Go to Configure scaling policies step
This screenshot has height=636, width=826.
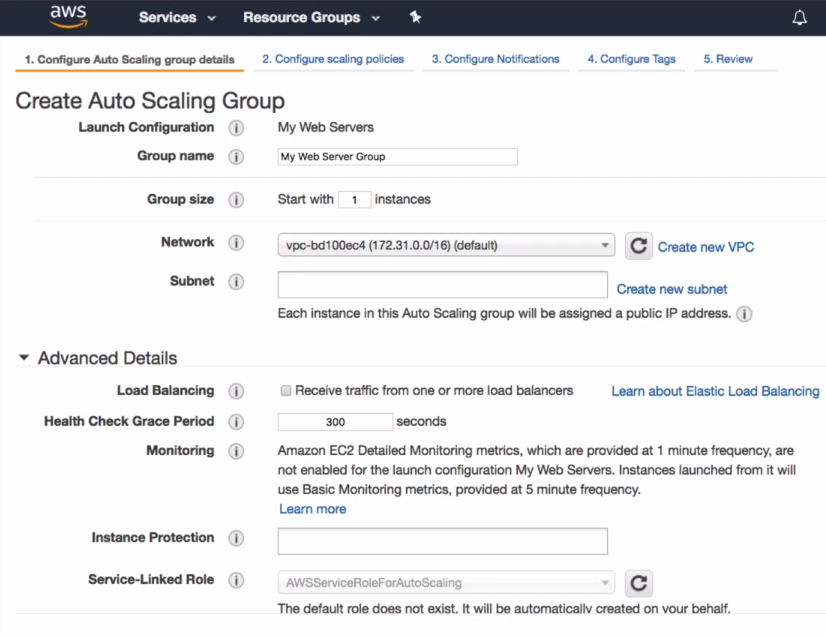[333, 59]
